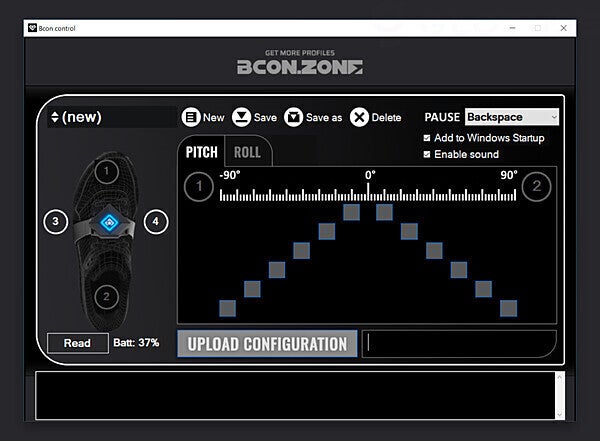Click the Save profile icon
Screen dimensions: 600x441
click(x=241, y=117)
